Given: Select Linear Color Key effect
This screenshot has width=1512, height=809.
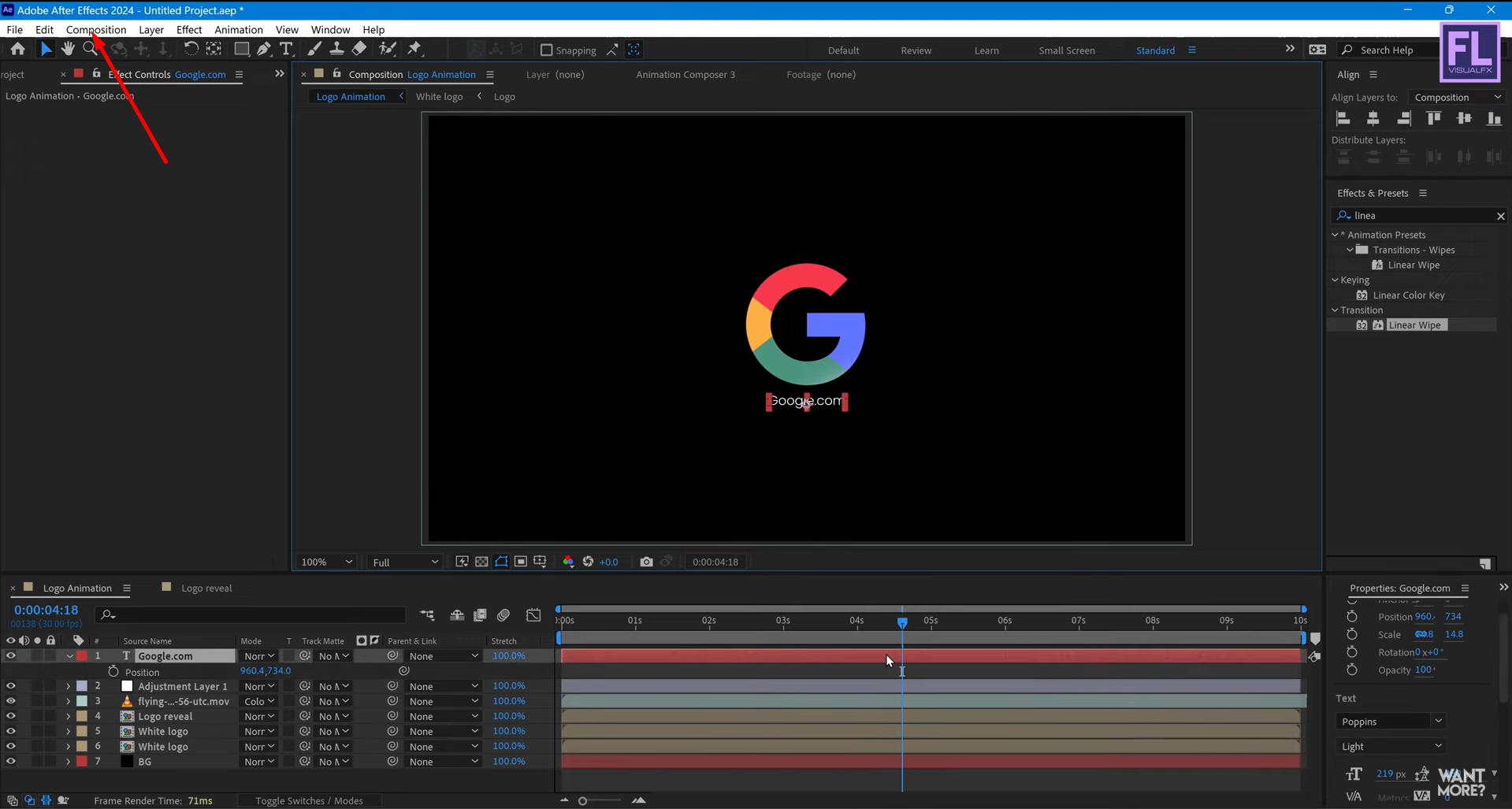Looking at the screenshot, I should tap(1409, 295).
